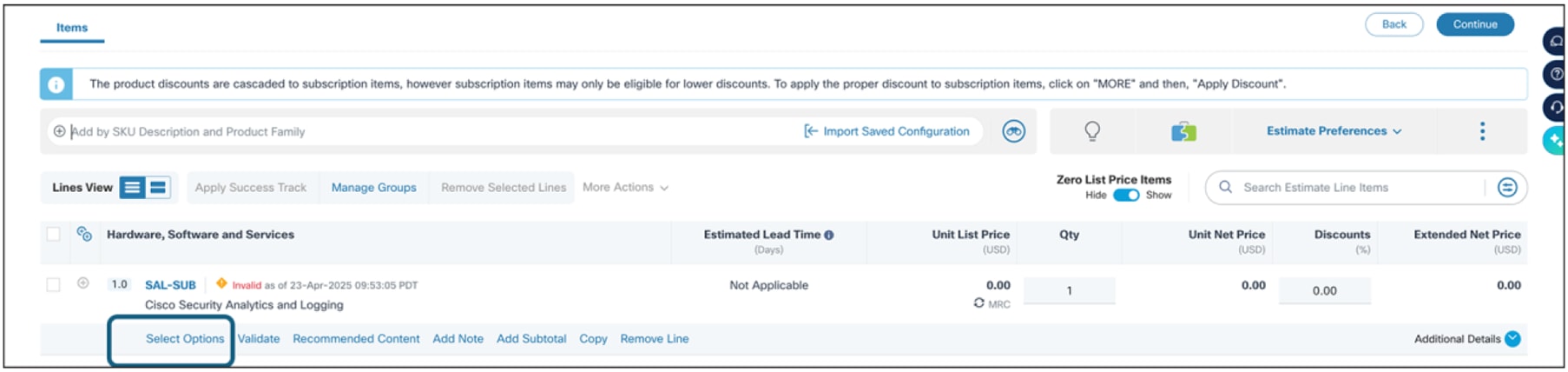This screenshot has width=1568, height=372.
Task: Click the Select Options link
Action: tap(184, 339)
